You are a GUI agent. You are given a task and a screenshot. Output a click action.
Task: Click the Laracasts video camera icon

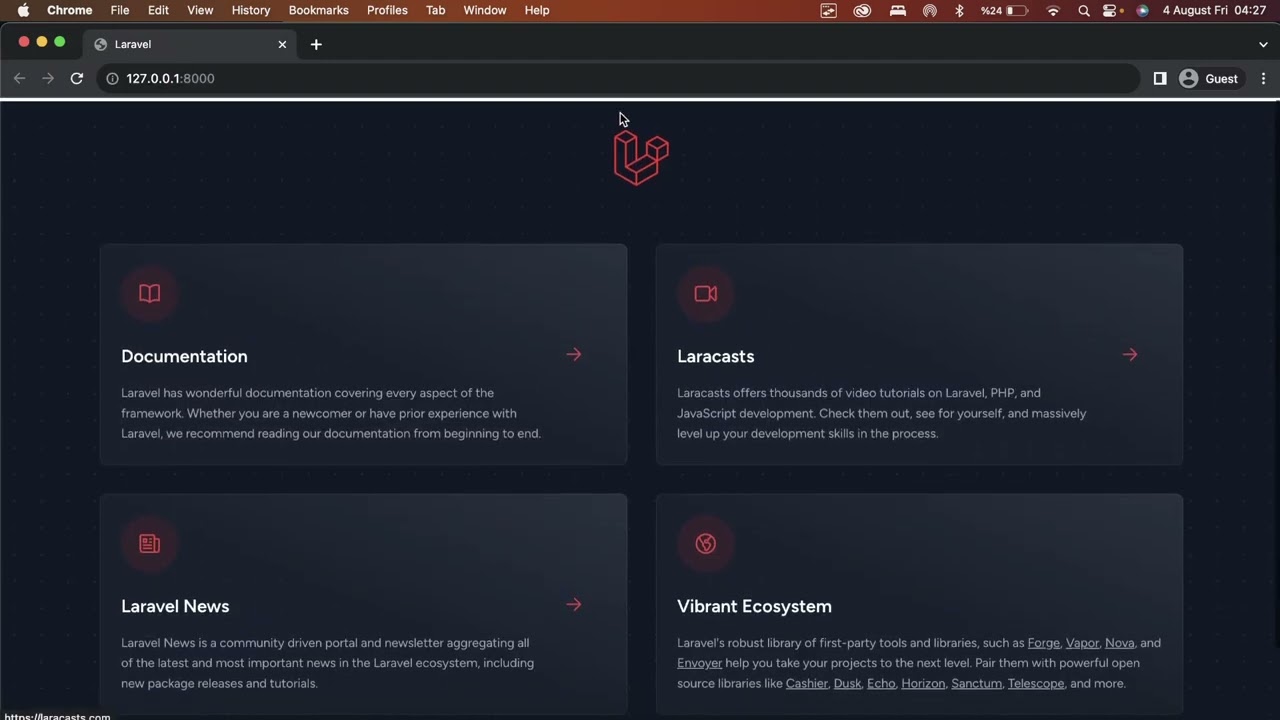click(x=706, y=294)
